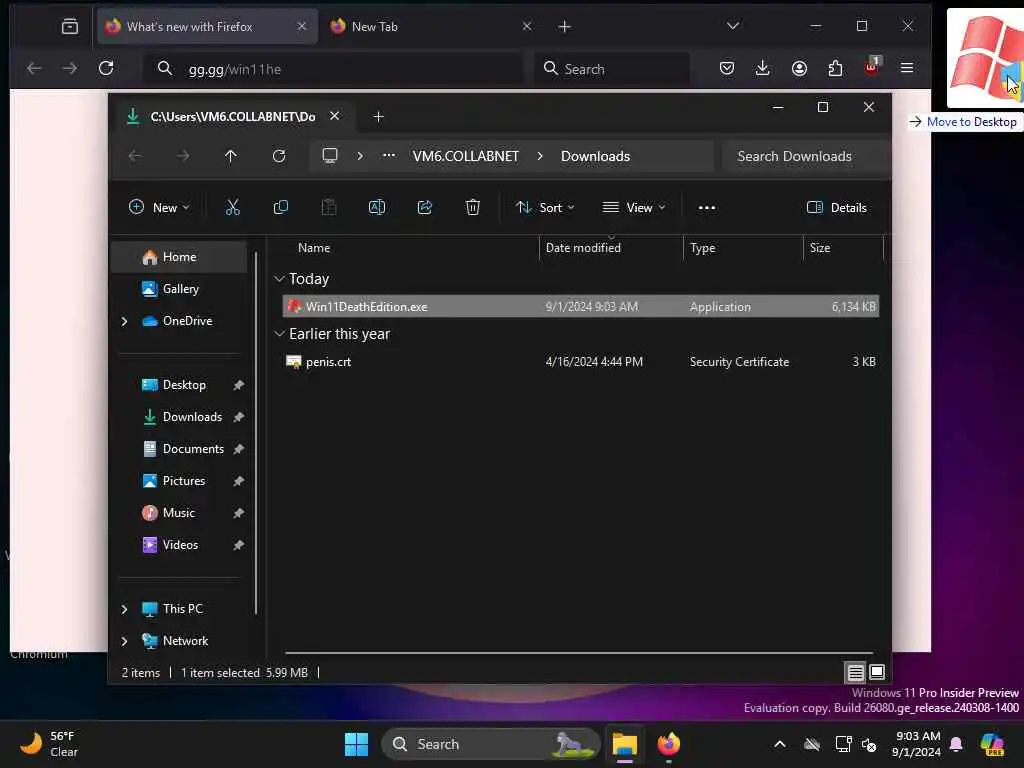Screen dimensions: 1024x768
Task: Open Firefox tab history view icon
Action: 70,26
